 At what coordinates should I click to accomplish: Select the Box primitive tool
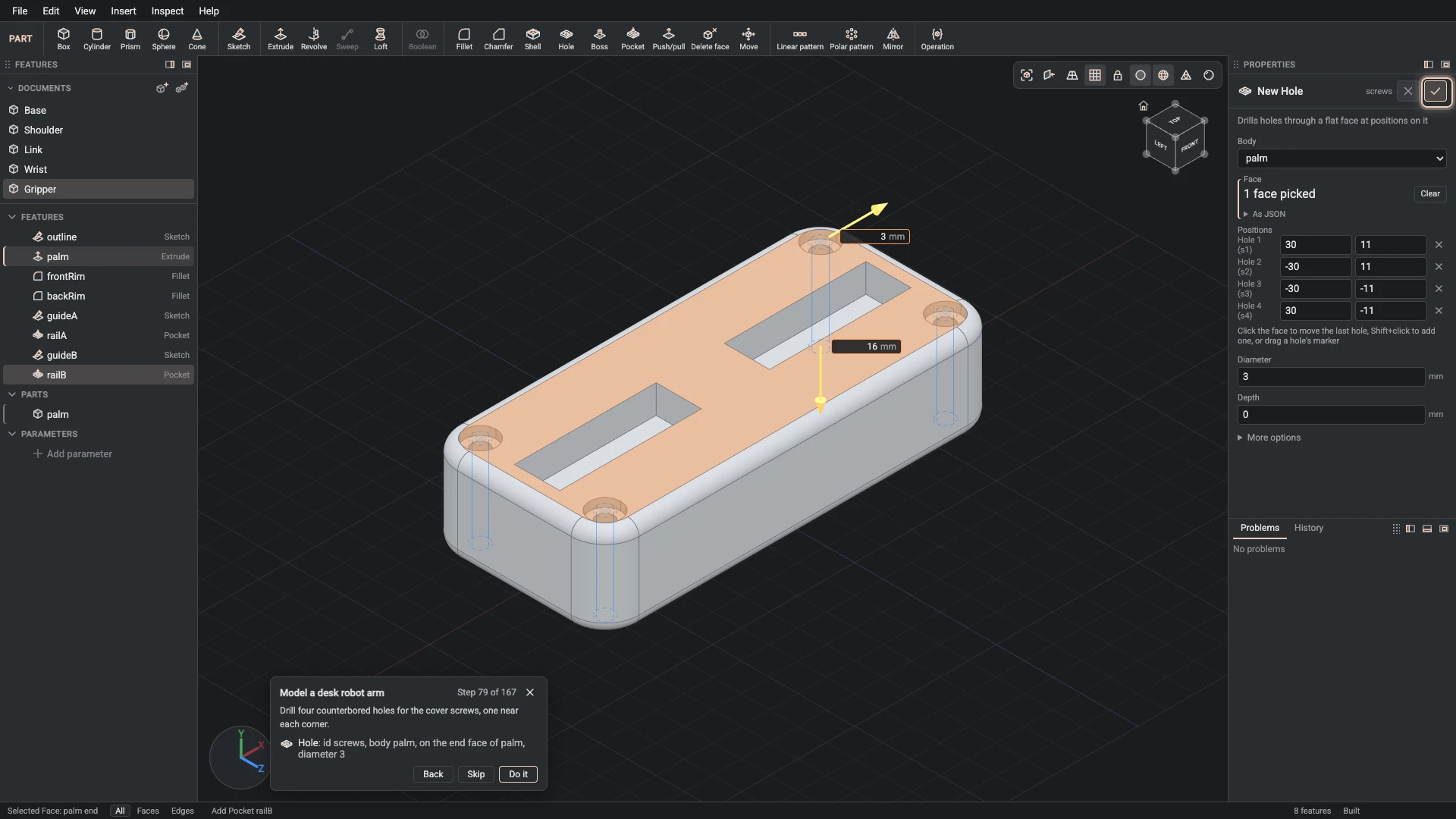[x=64, y=39]
